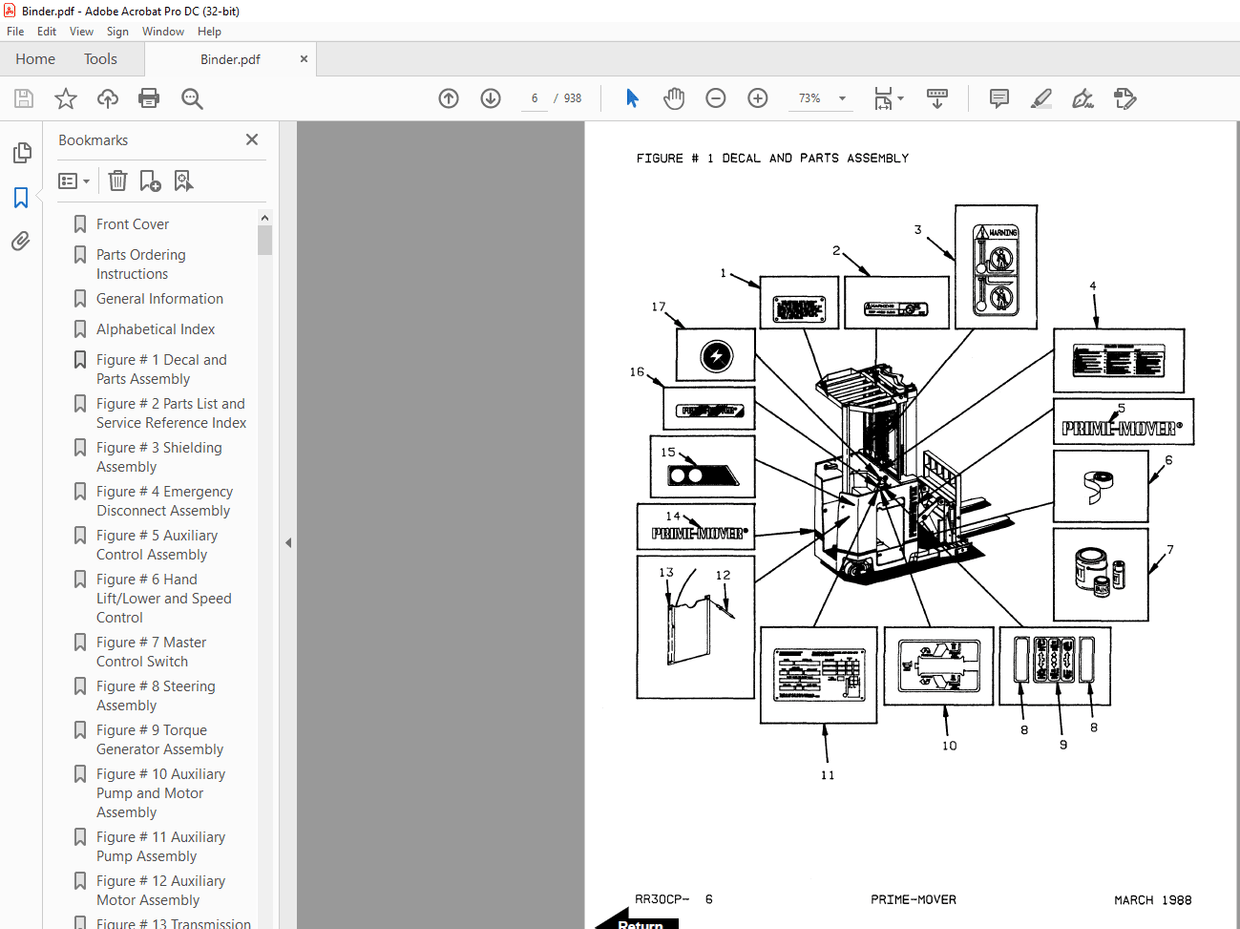
Task: Open the page display mode dropdown
Action: pos(889,98)
